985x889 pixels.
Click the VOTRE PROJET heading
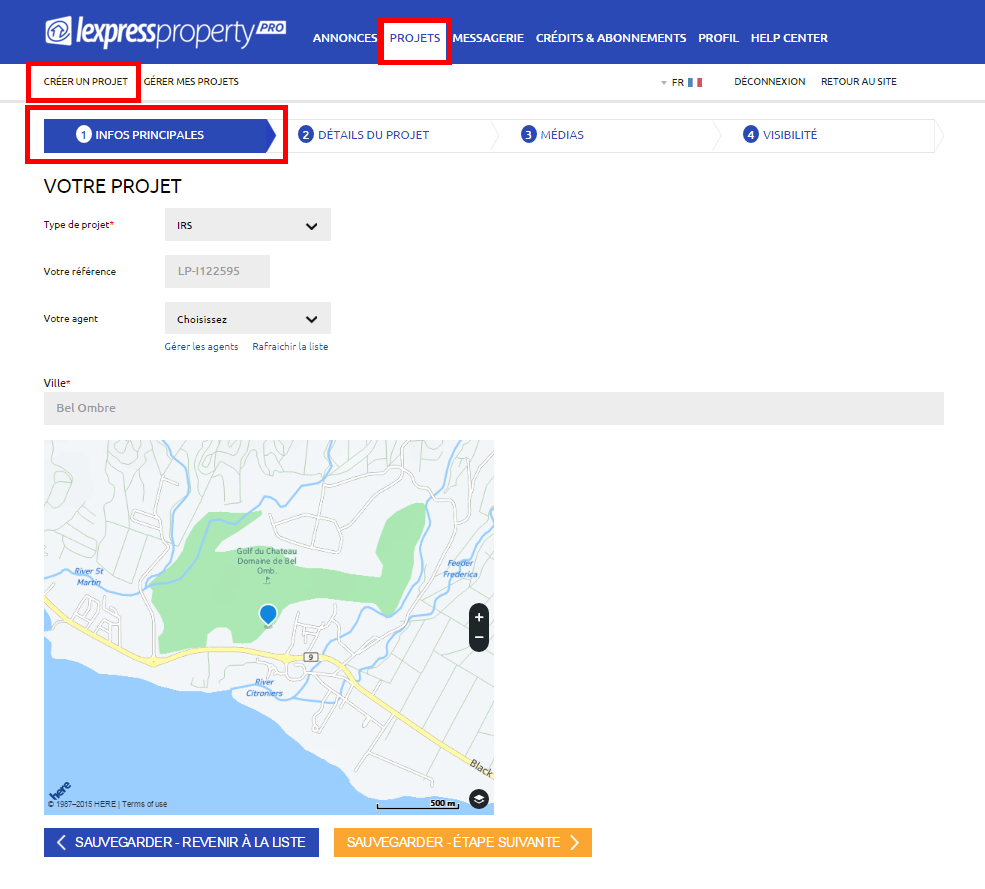[x=112, y=187]
